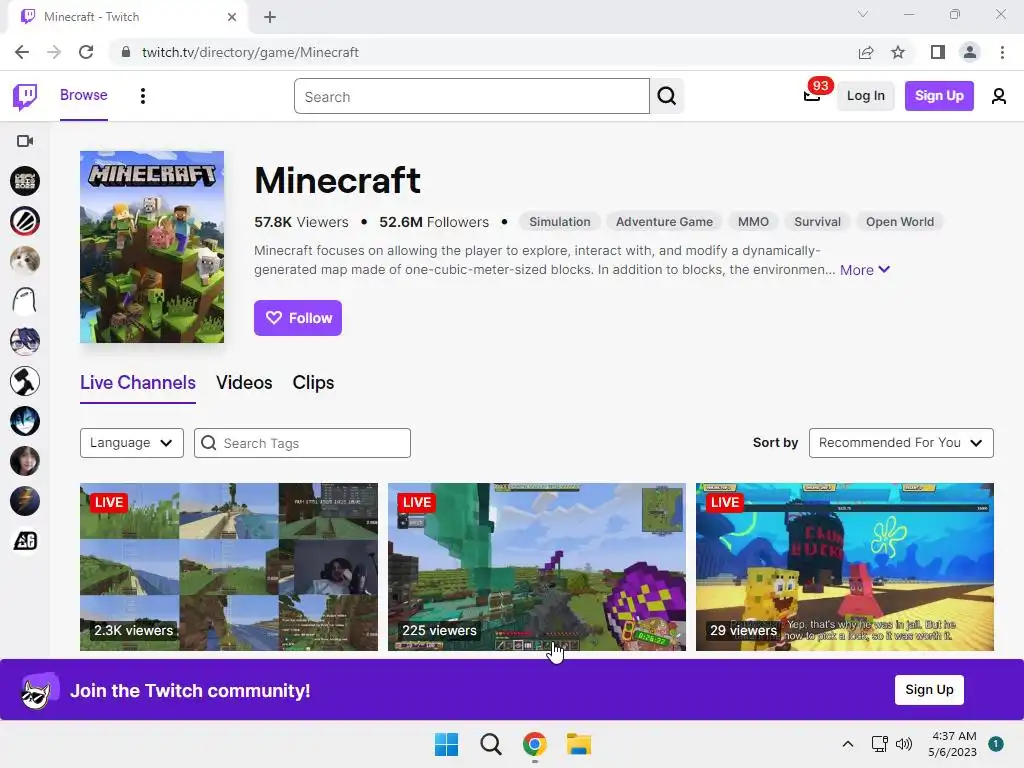Select the Adventure Game tag
Viewport: 1024px width, 768px height.
pyautogui.click(x=664, y=222)
